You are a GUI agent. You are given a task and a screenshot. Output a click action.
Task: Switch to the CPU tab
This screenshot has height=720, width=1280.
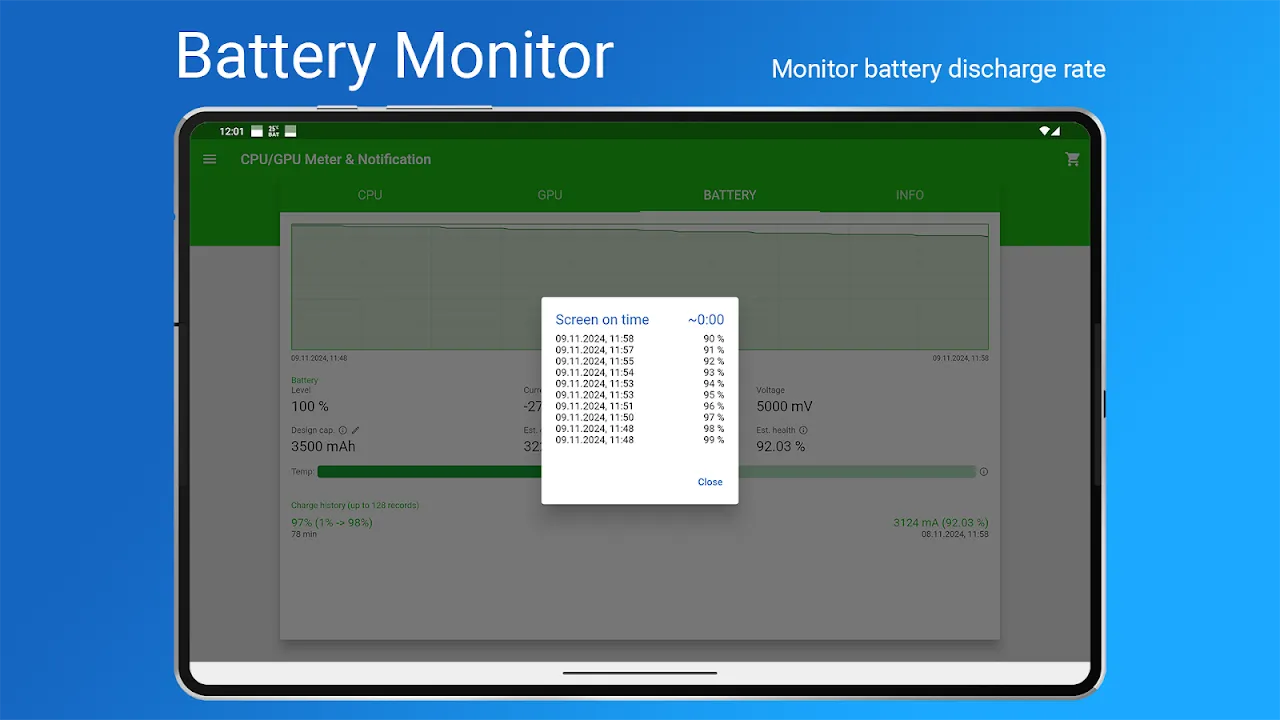coord(369,195)
